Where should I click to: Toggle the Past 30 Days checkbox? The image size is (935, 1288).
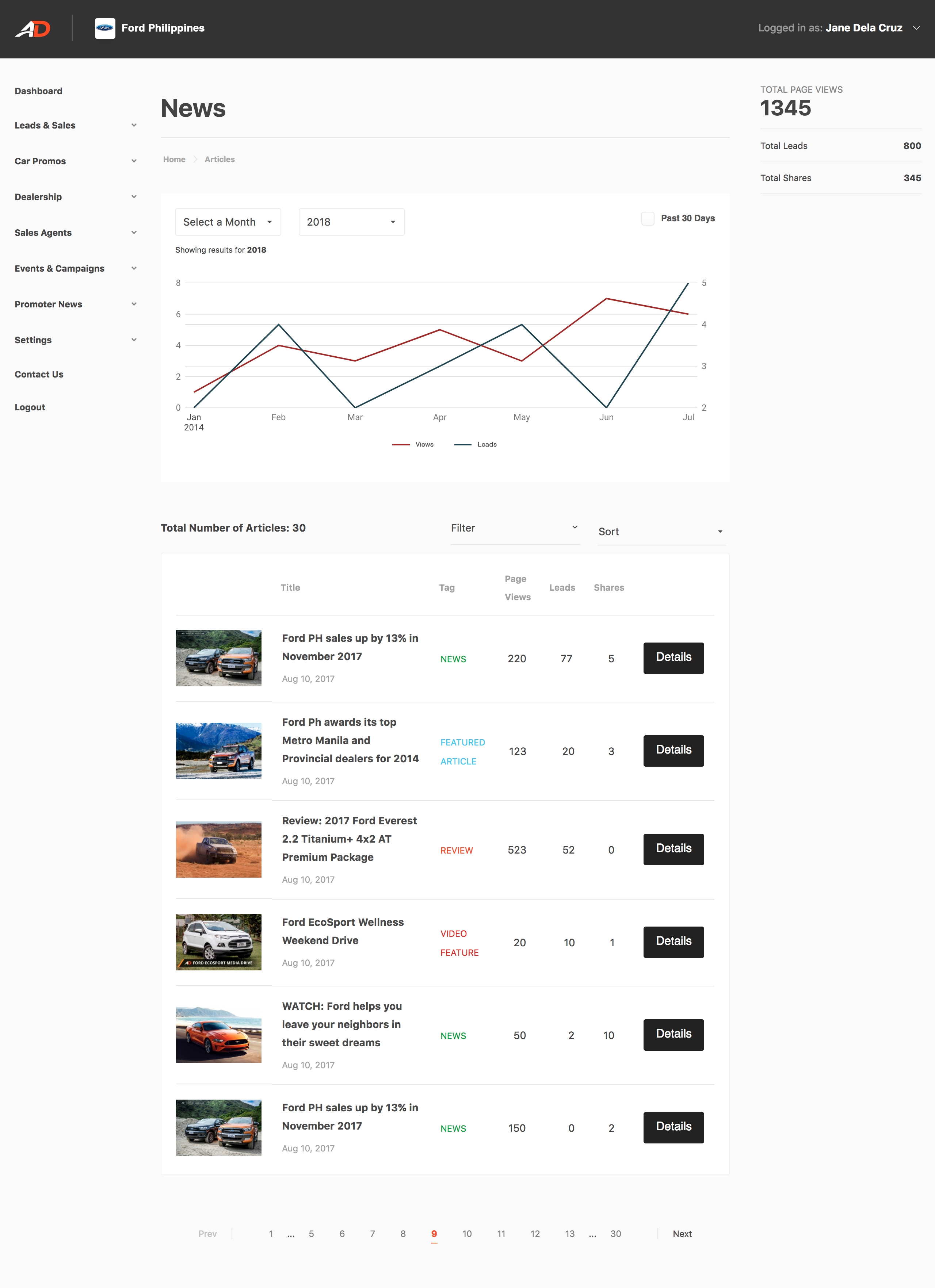point(648,219)
